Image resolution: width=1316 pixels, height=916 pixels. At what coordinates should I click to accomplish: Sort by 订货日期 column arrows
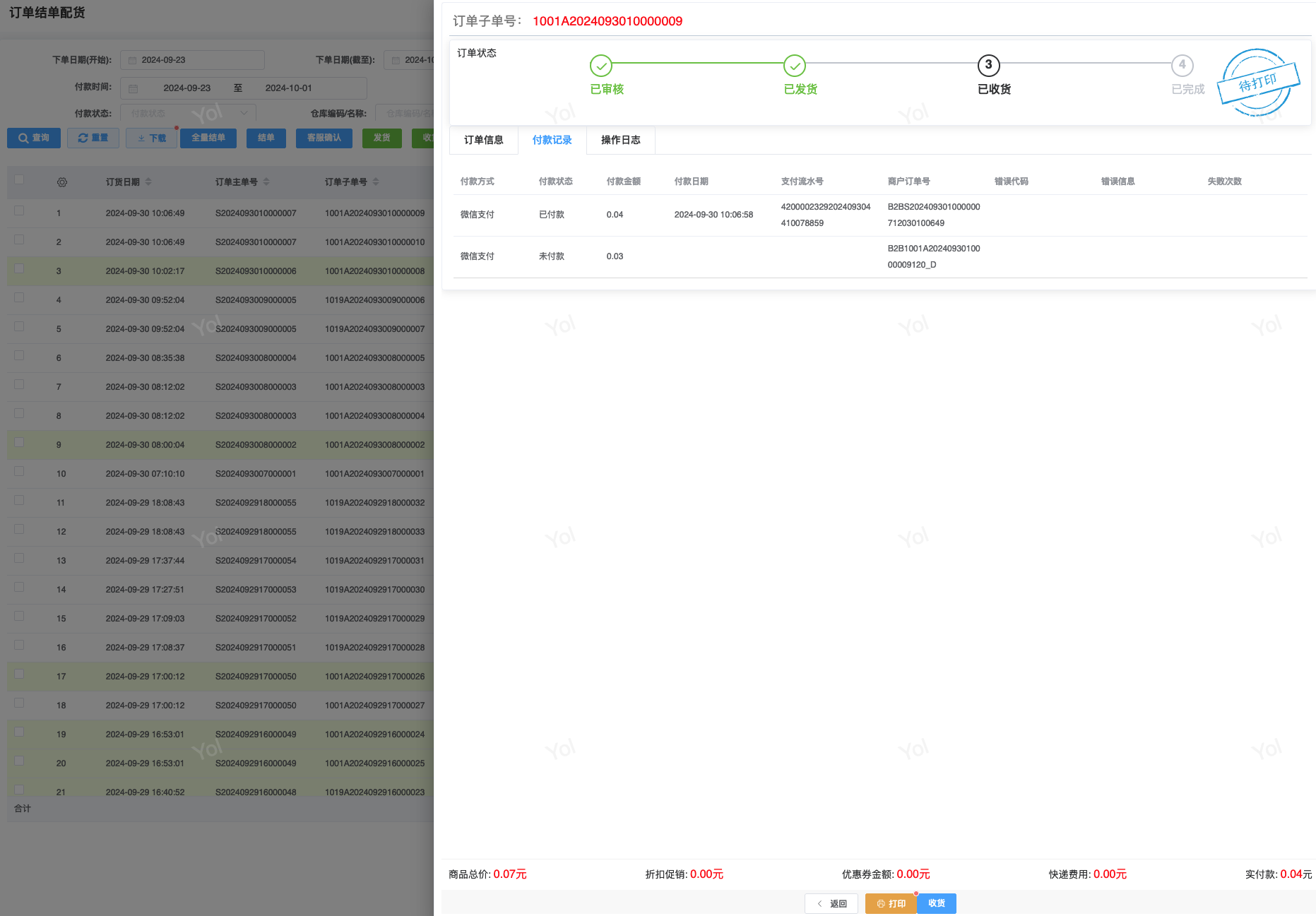148,182
